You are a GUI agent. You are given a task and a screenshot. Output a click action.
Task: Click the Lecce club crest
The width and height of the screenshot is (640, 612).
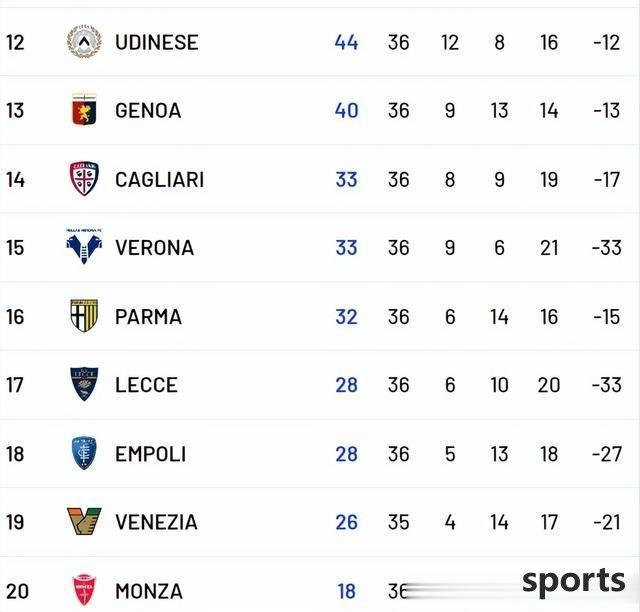coord(84,384)
